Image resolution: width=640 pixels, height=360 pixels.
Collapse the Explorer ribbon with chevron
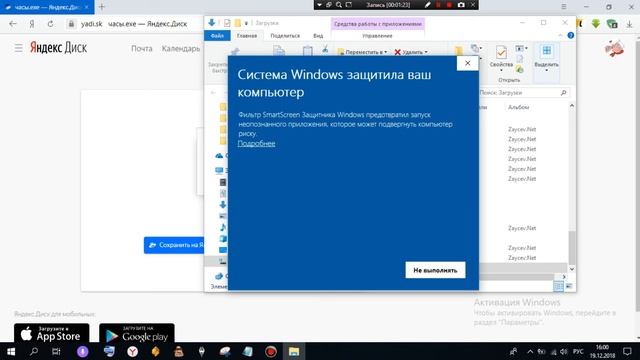pos(560,36)
